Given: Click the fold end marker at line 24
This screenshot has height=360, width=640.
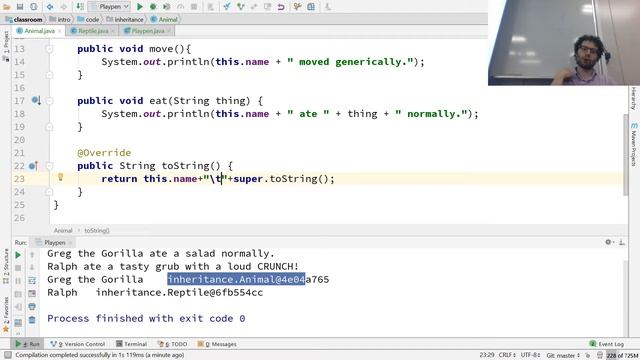Looking at the screenshot, I should click(x=49, y=191).
